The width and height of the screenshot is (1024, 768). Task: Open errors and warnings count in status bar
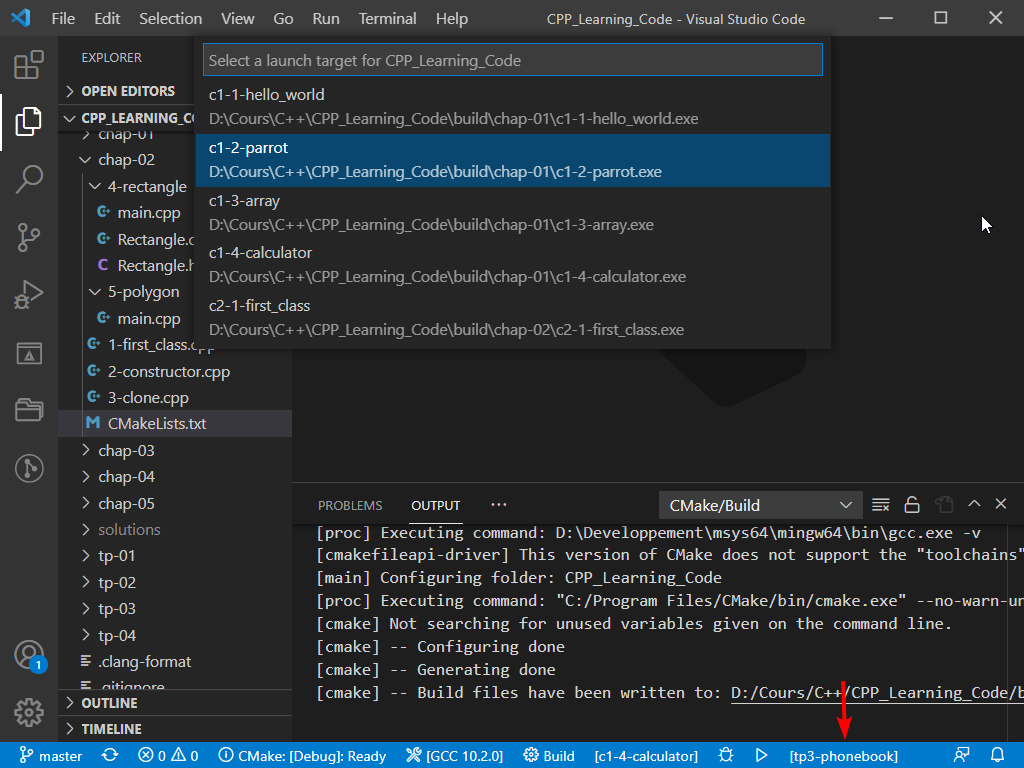[x=168, y=756]
